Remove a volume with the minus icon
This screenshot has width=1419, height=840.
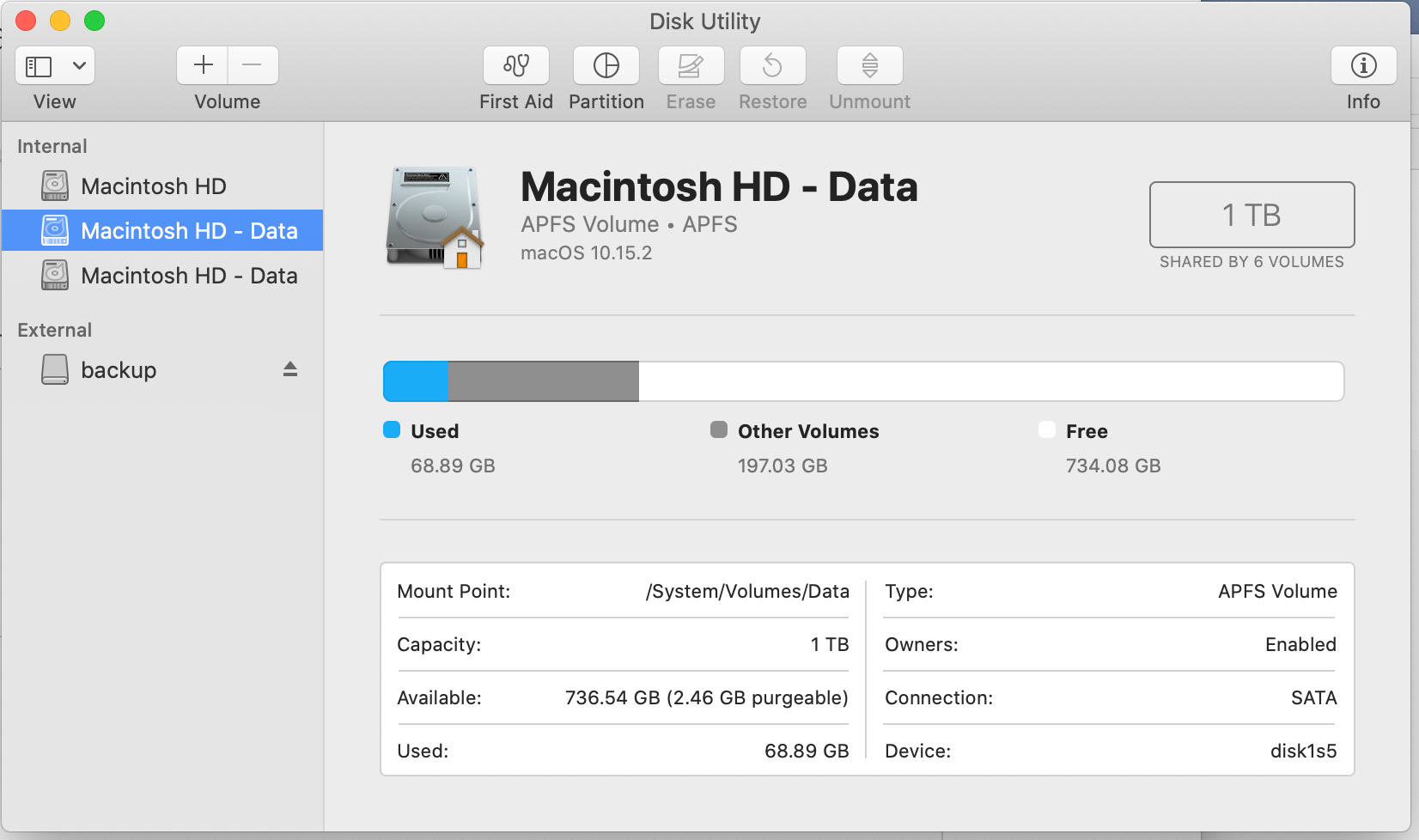pos(253,65)
